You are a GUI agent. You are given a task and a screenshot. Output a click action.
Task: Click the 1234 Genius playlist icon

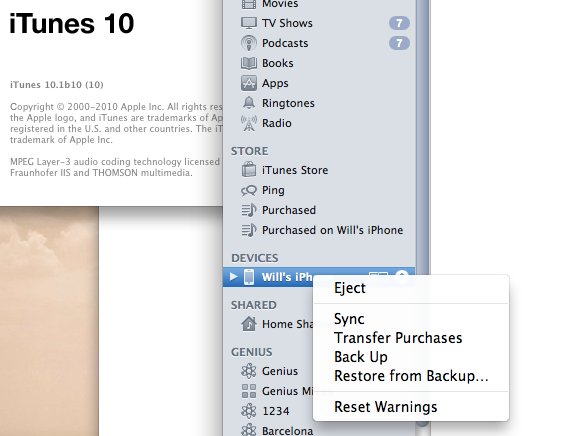click(249, 411)
